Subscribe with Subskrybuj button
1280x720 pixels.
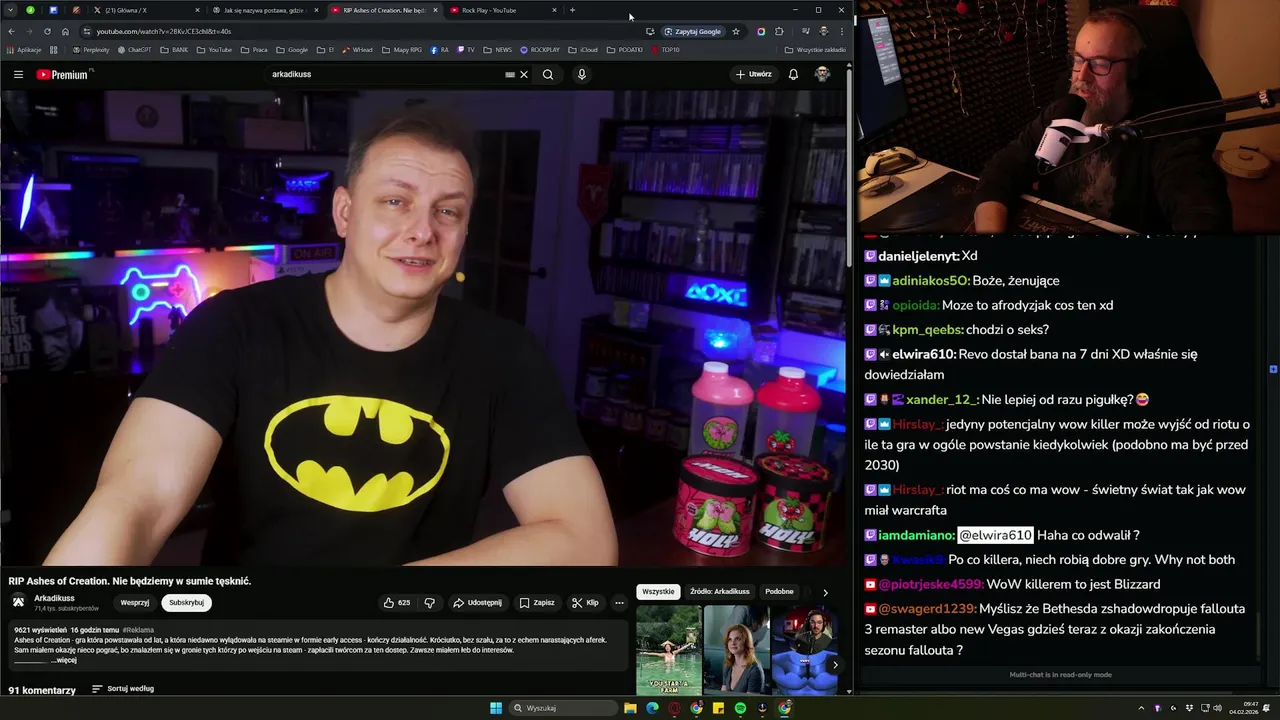187,603
